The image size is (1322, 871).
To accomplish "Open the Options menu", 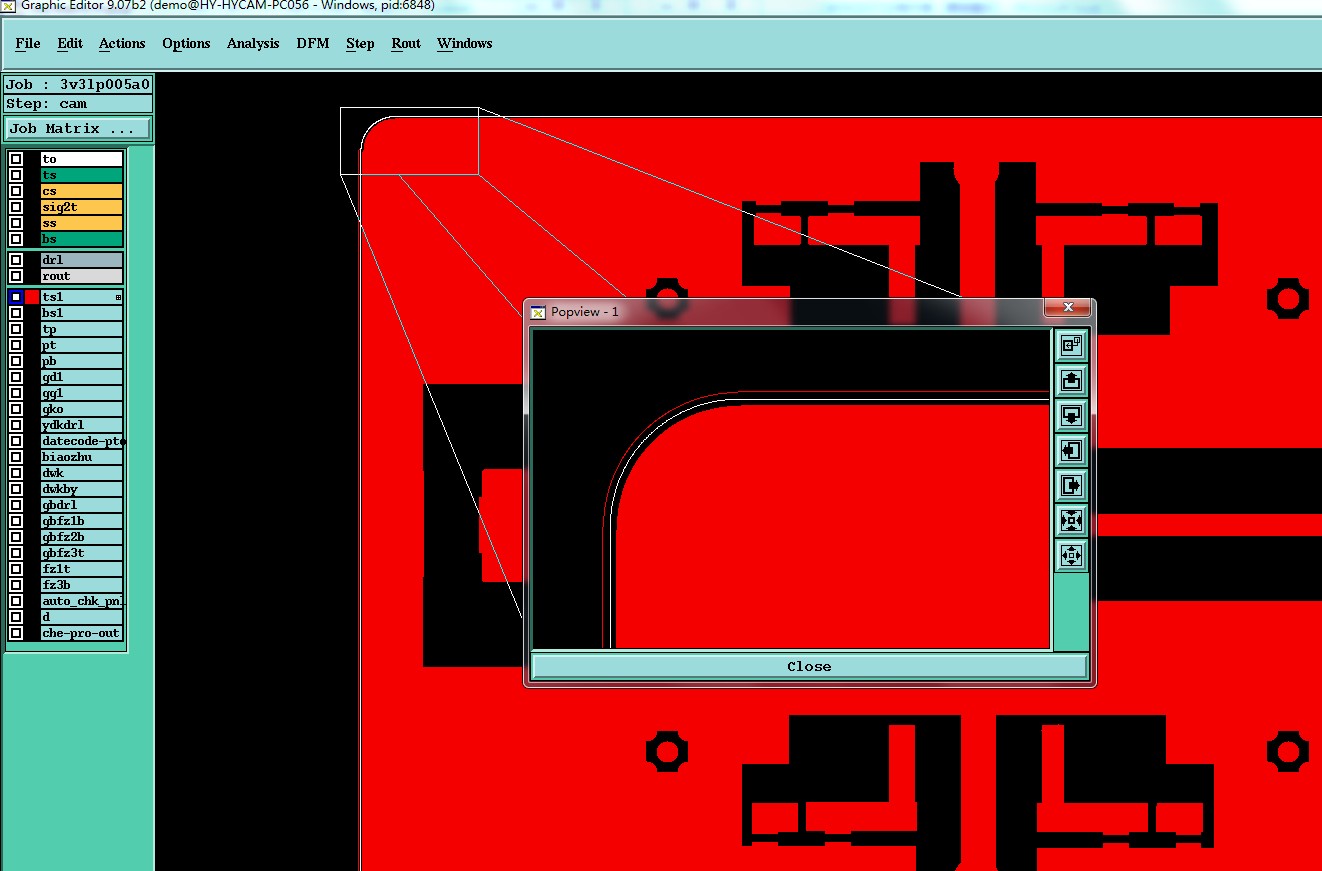I will click(186, 44).
